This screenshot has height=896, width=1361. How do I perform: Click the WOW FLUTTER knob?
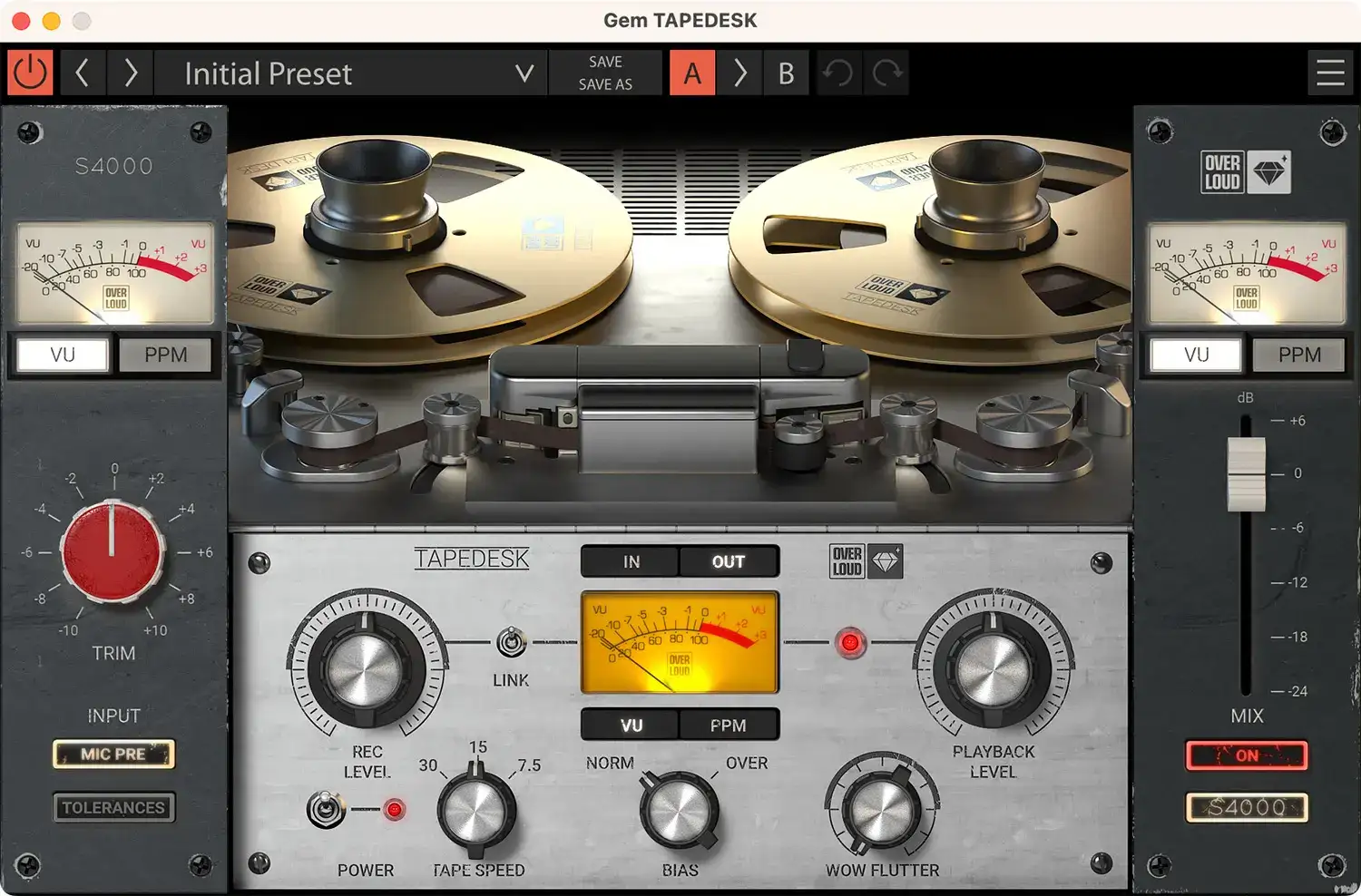click(x=881, y=808)
